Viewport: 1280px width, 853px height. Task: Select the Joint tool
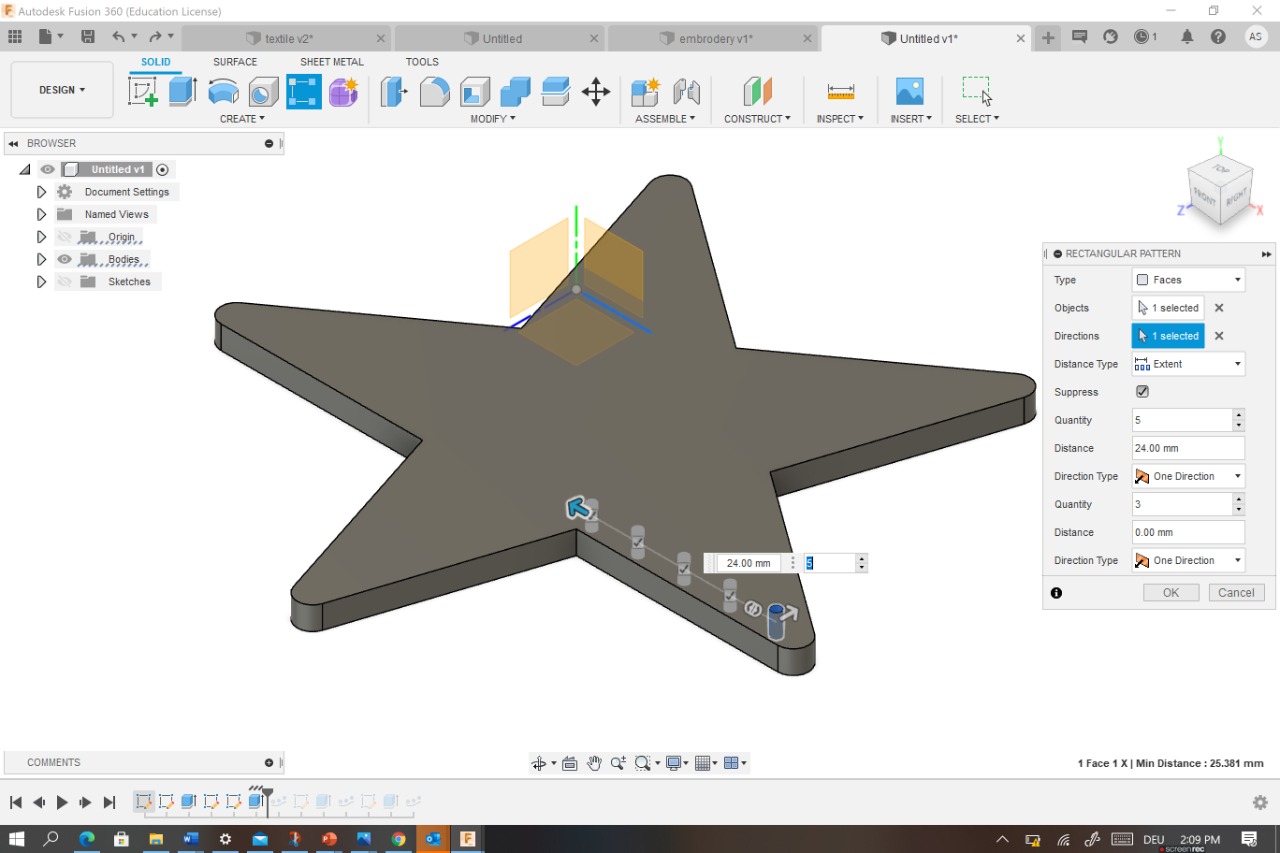point(686,92)
